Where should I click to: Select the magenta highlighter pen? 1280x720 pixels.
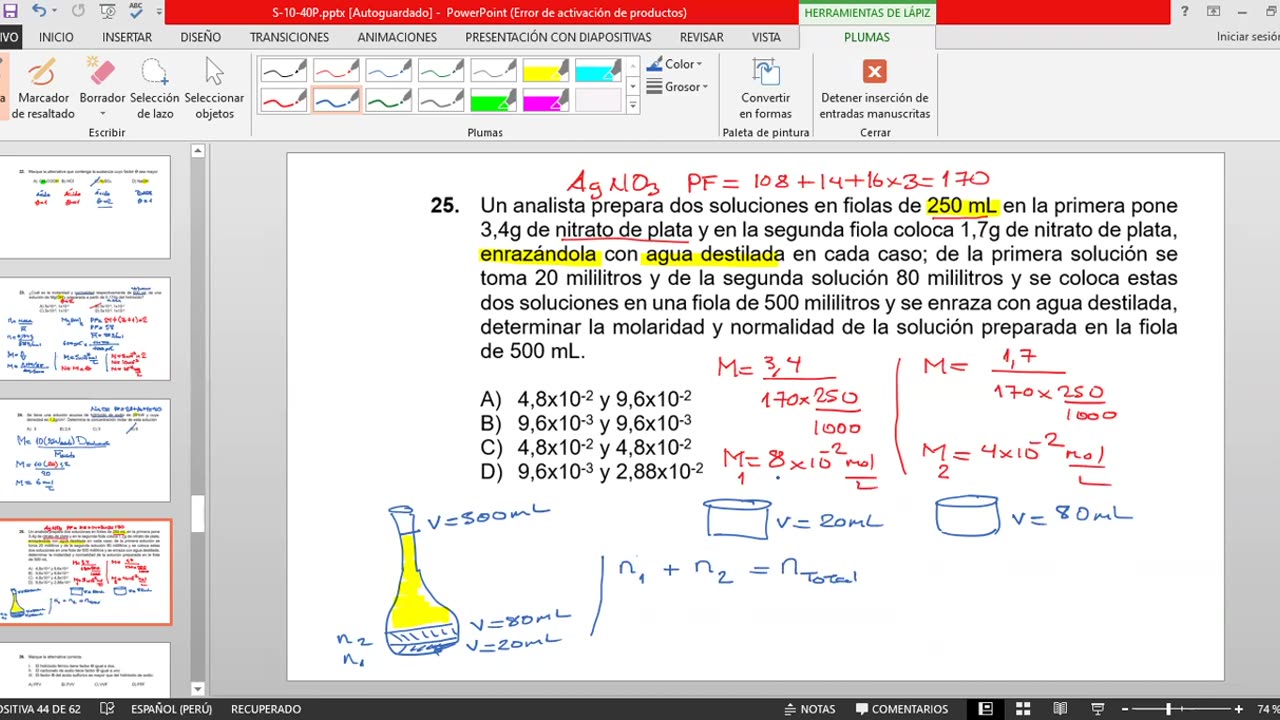[x=546, y=100]
